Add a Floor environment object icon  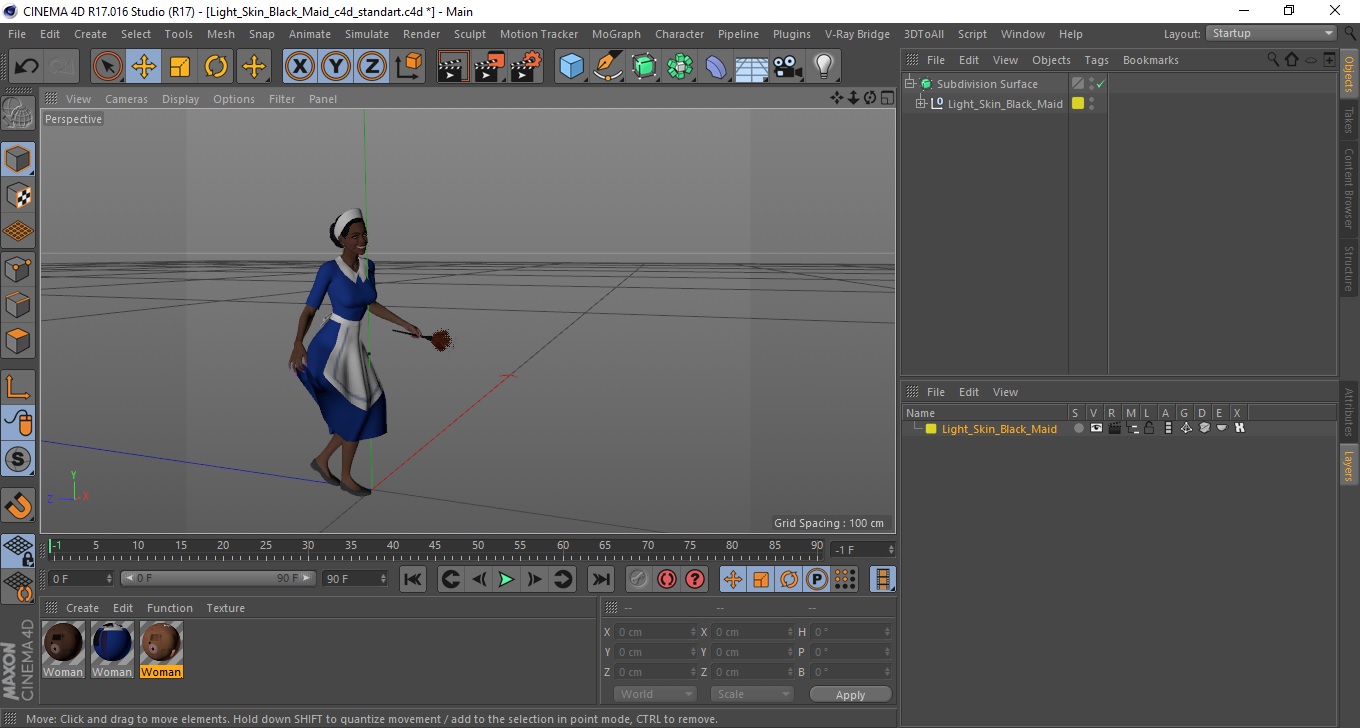[752, 67]
